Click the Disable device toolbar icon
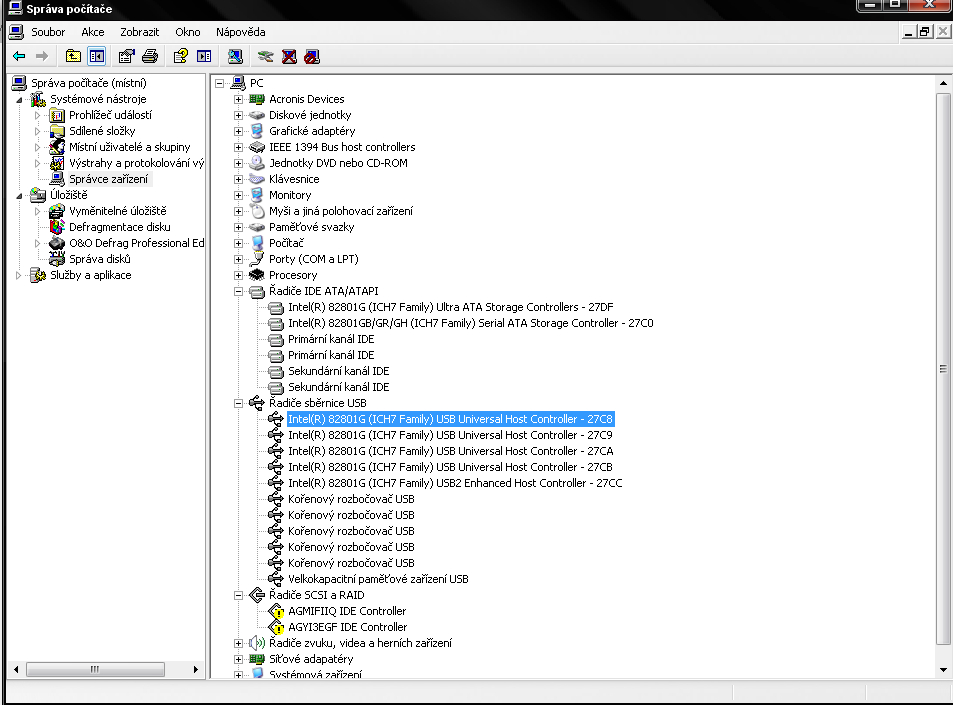Viewport: 953px width, 705px height. [311, 56]
